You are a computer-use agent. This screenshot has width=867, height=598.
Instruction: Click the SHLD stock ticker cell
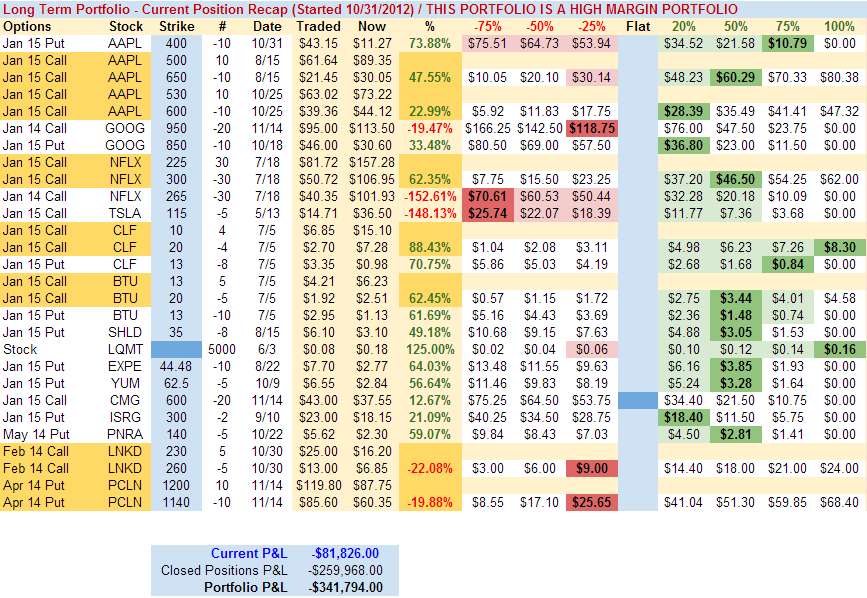126,332
